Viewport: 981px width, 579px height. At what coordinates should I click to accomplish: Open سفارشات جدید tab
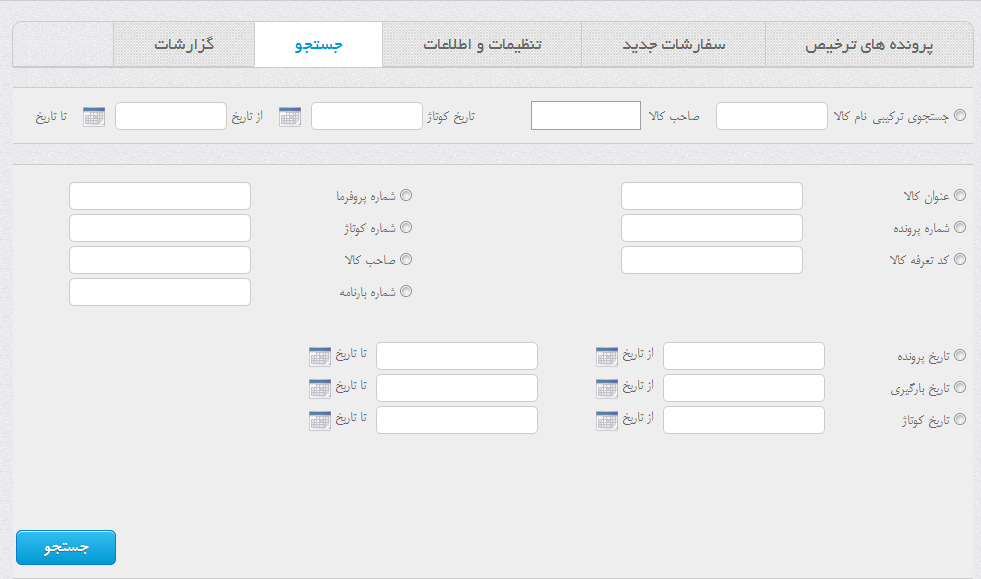pos(673,44)
